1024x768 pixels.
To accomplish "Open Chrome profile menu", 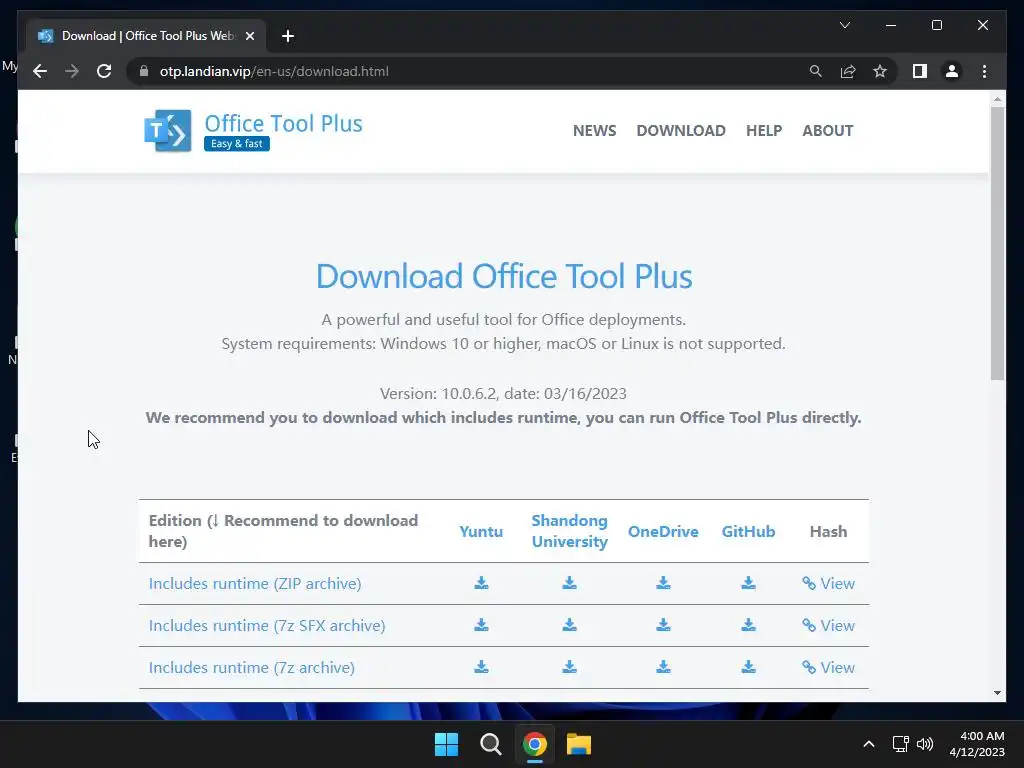I will click(x=952, y=71).
